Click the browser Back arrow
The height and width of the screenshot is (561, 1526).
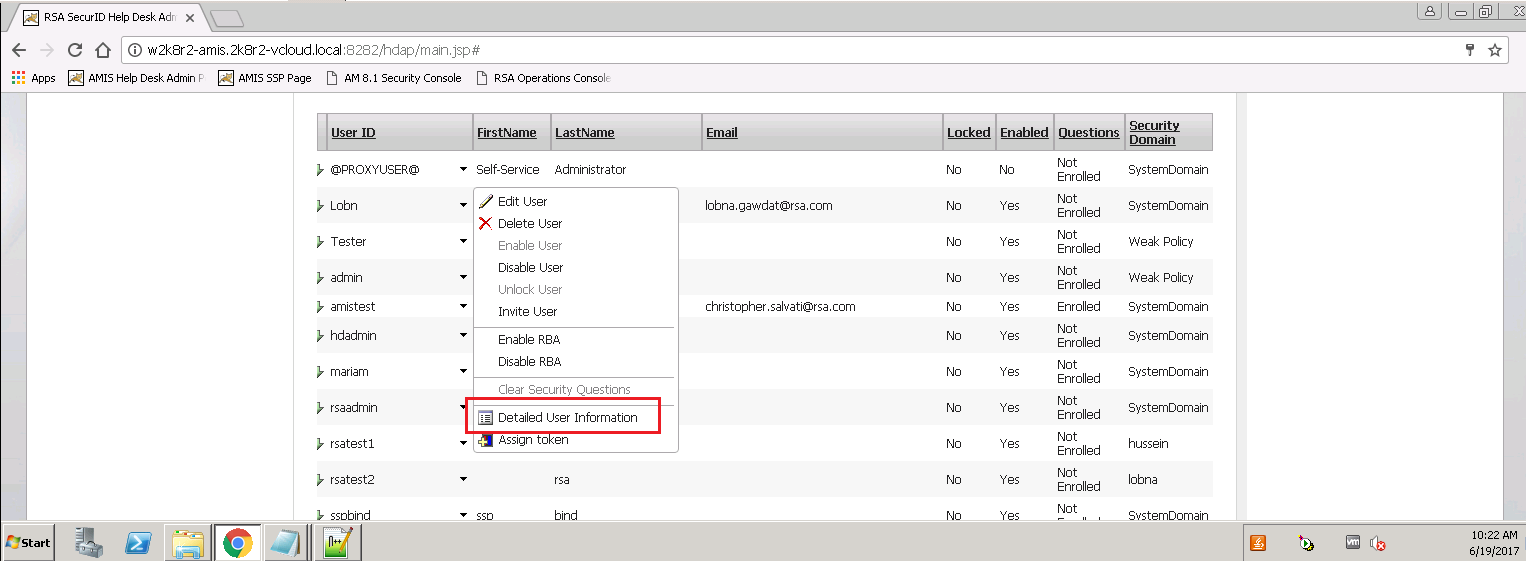point(19,50)
